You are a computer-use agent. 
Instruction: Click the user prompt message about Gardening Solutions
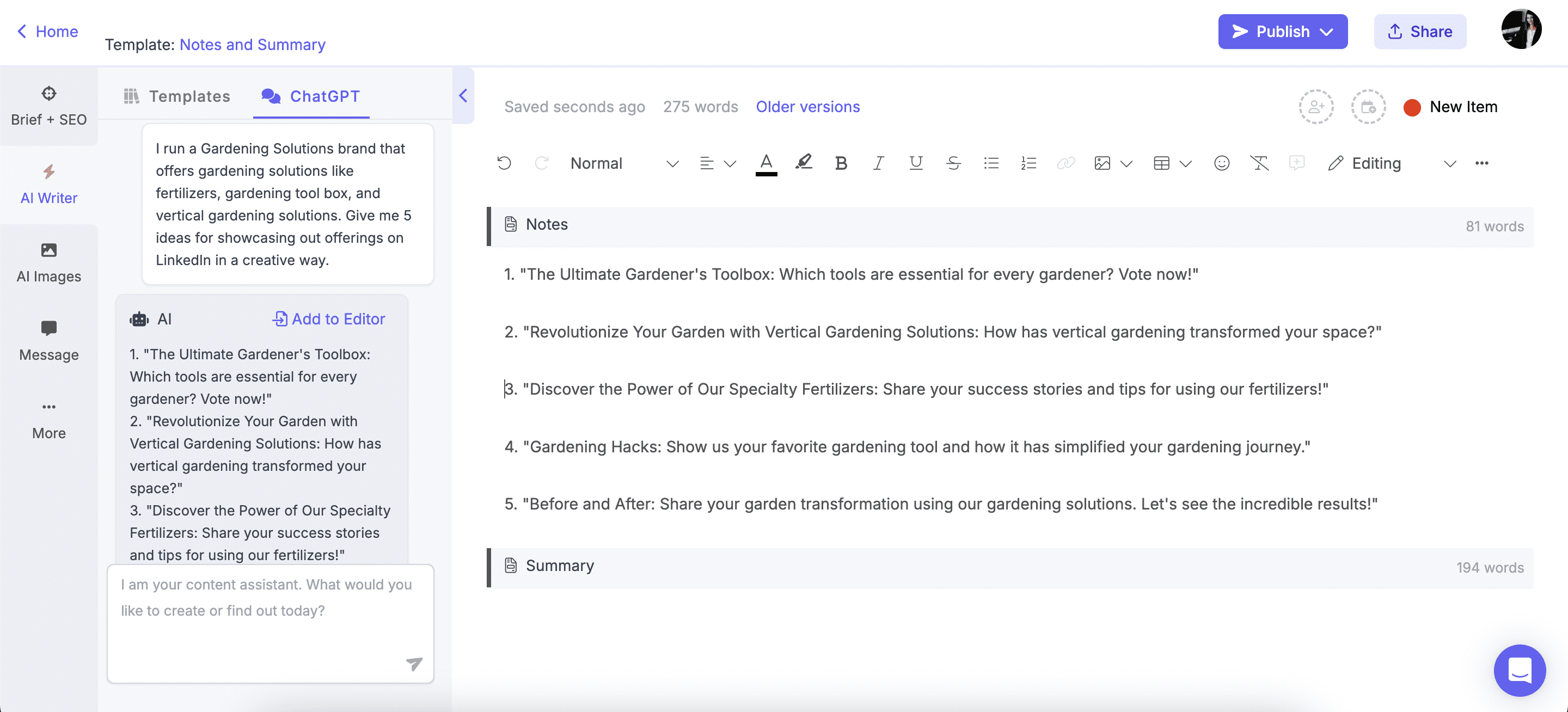coord(287,205)
